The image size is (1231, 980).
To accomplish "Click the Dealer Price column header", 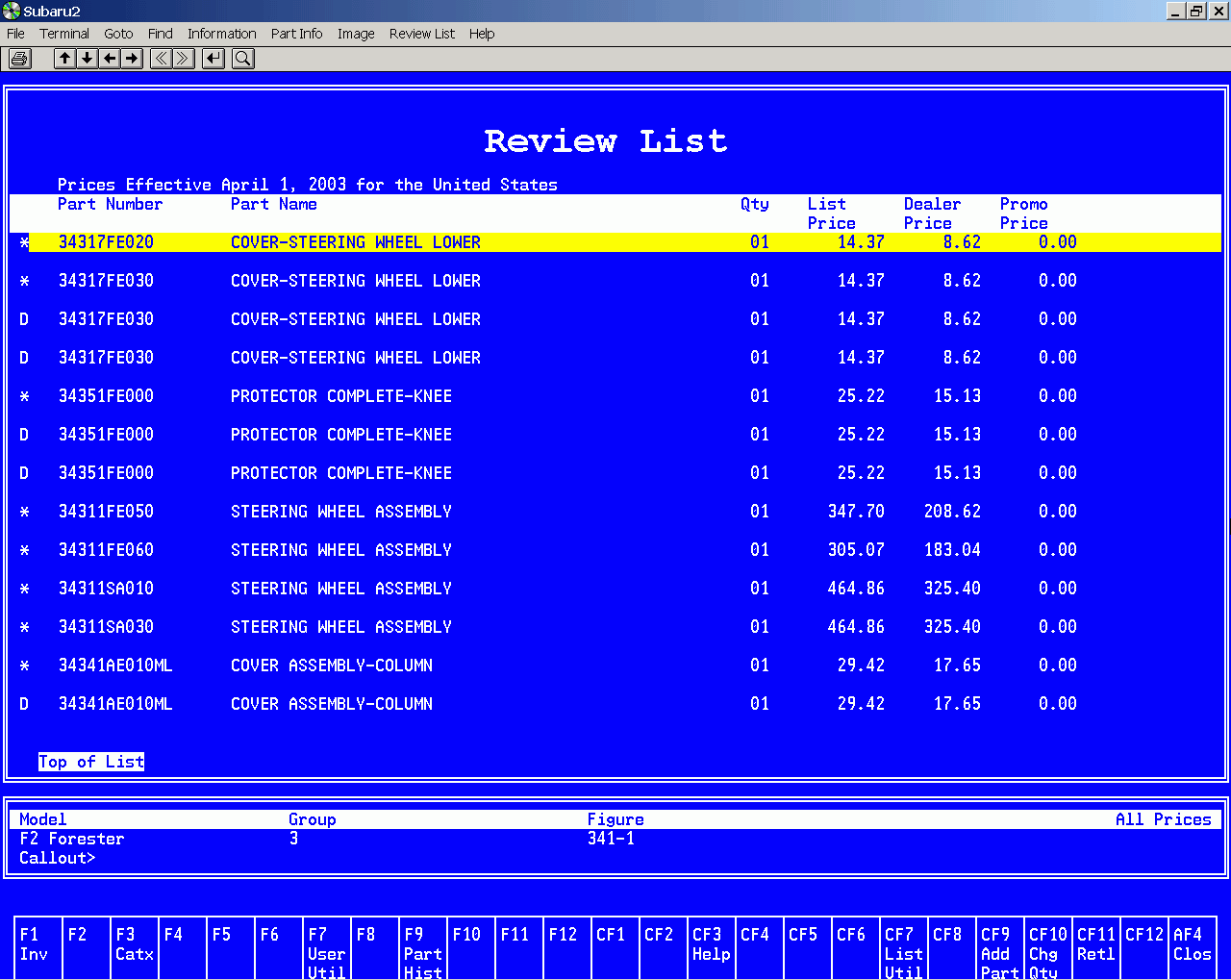I will click(932, 214).
